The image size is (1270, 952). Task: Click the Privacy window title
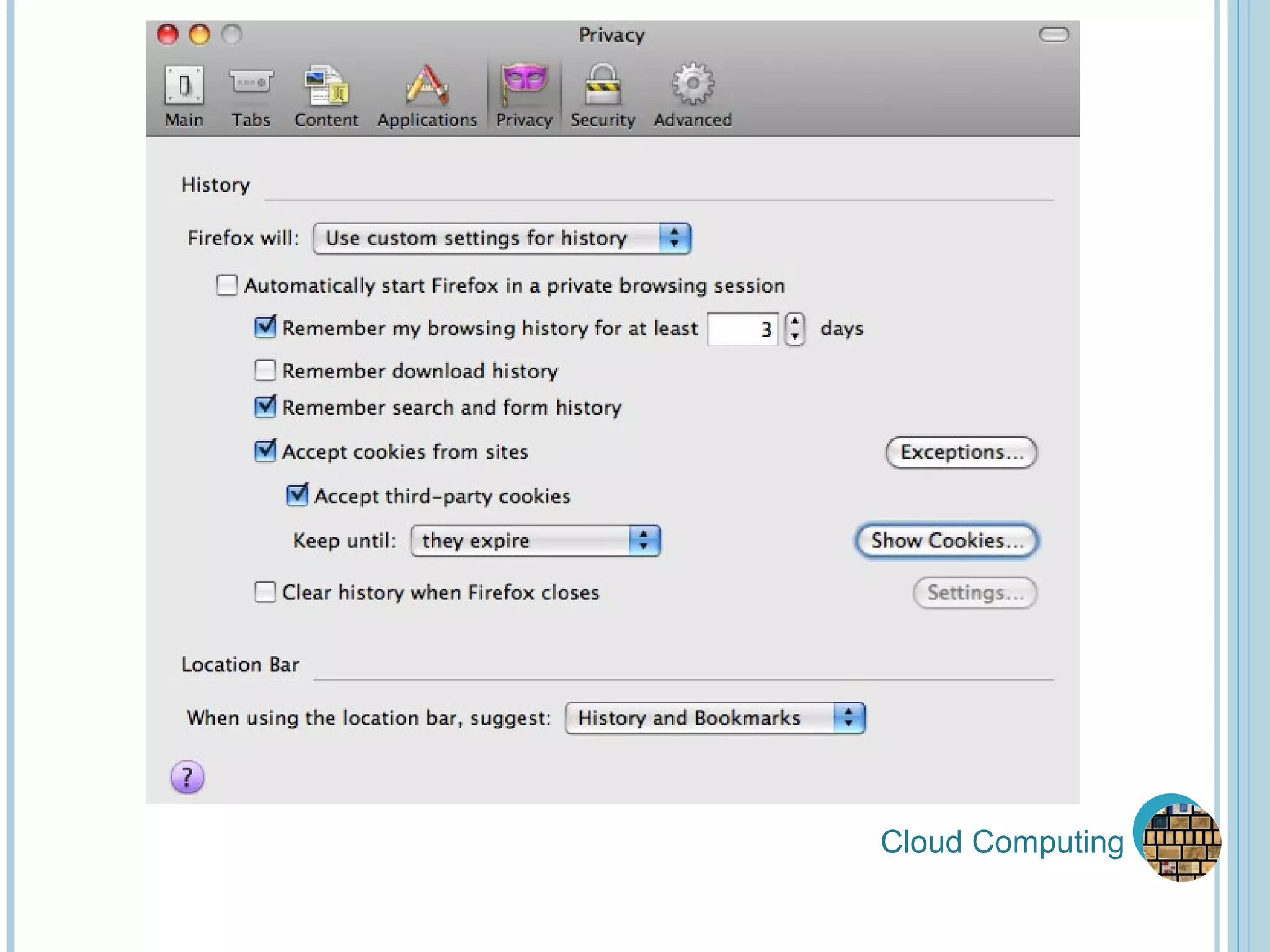pos(612,35)
